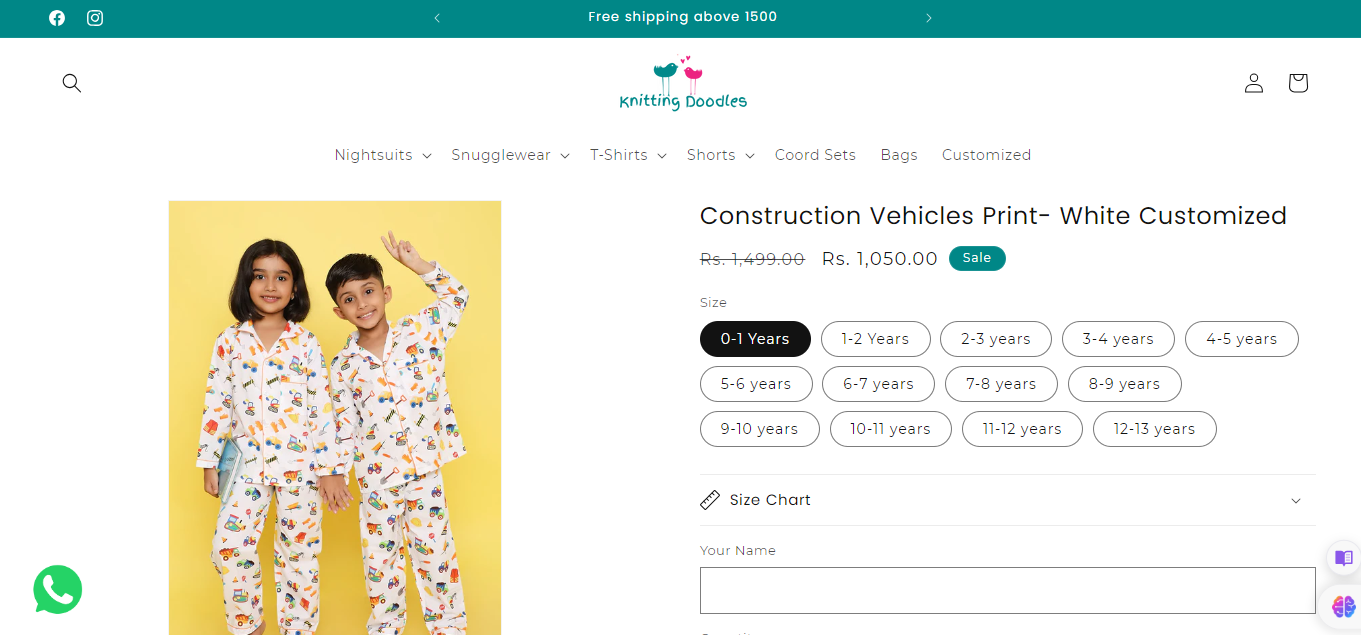The height and width of the screenshot is (635, 1361).
Task: Click the Knitting Doodles logo
Action: 683,84
